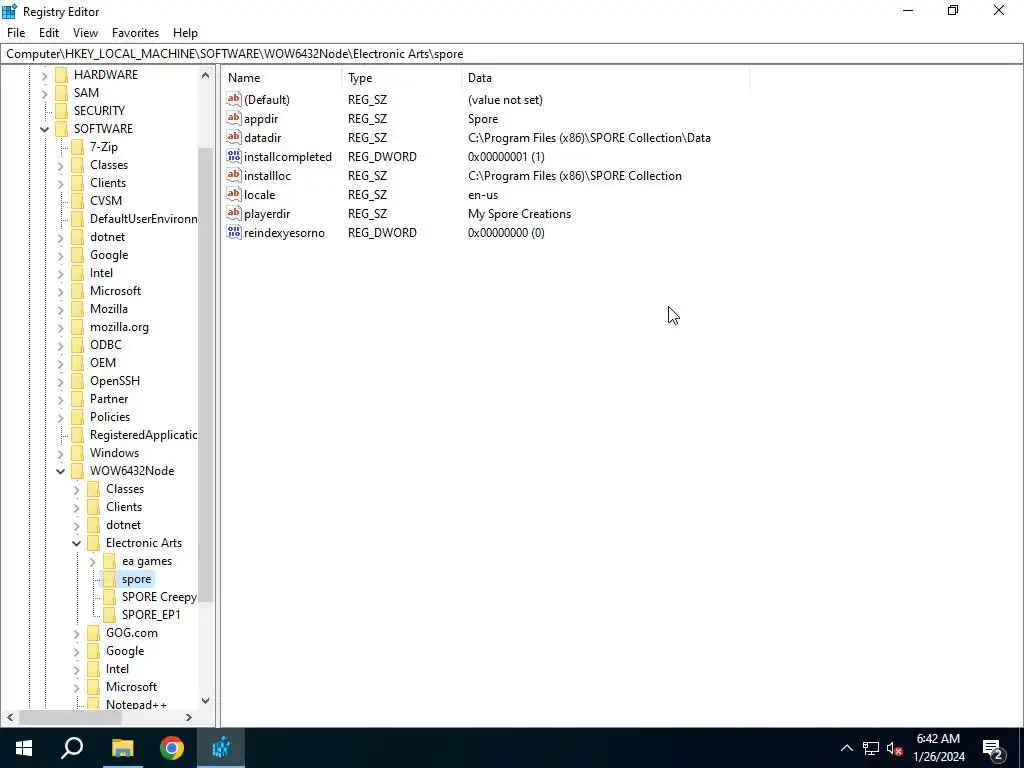Image resolution: width=1024 pixels, height=768 pixels.
Task: Open the notification center icon
Action: click(993, 748)
